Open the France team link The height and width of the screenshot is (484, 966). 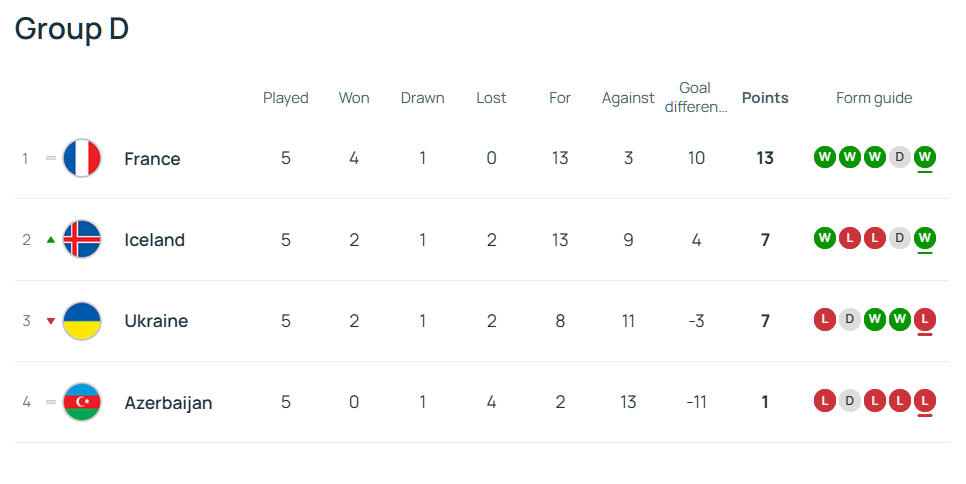point(152,158)
